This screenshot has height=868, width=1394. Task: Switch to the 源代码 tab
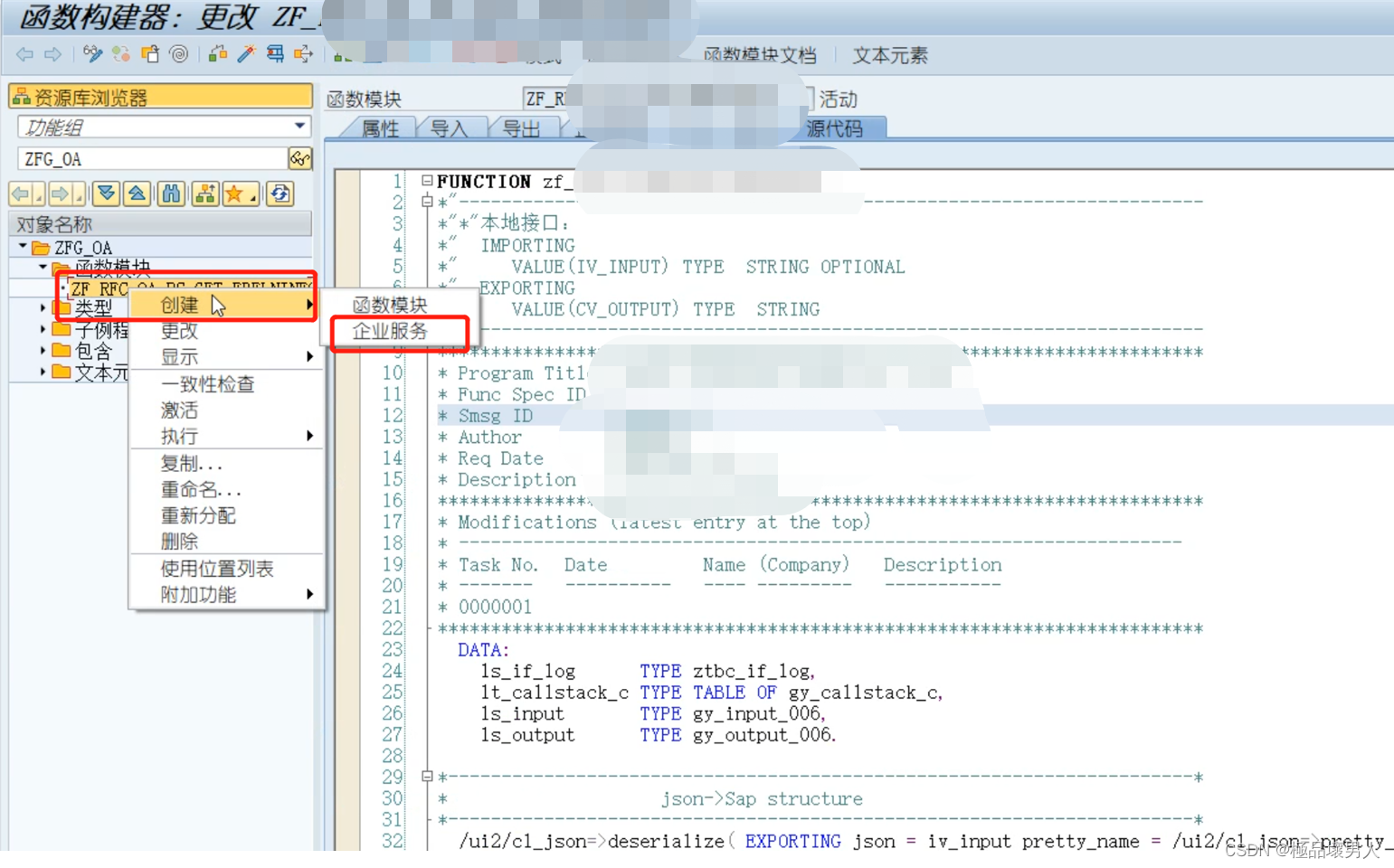(x=834, y=128)
